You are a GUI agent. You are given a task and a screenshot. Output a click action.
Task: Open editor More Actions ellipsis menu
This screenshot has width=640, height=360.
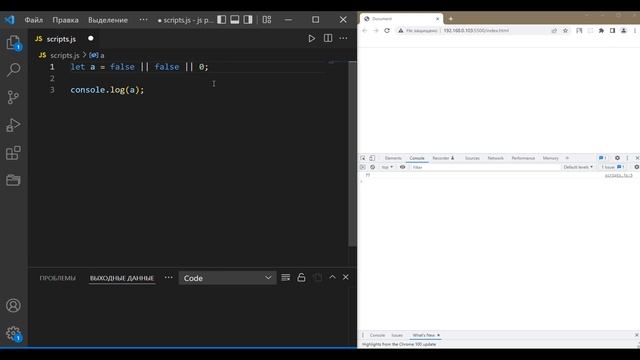point(343,38)
